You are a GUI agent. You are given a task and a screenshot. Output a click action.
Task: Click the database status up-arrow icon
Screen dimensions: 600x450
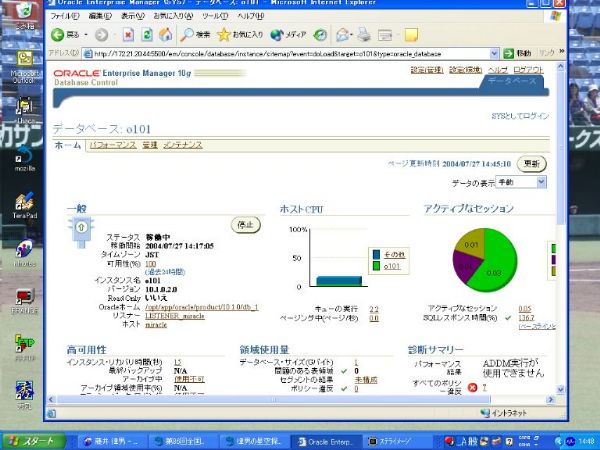coord(81,227)
